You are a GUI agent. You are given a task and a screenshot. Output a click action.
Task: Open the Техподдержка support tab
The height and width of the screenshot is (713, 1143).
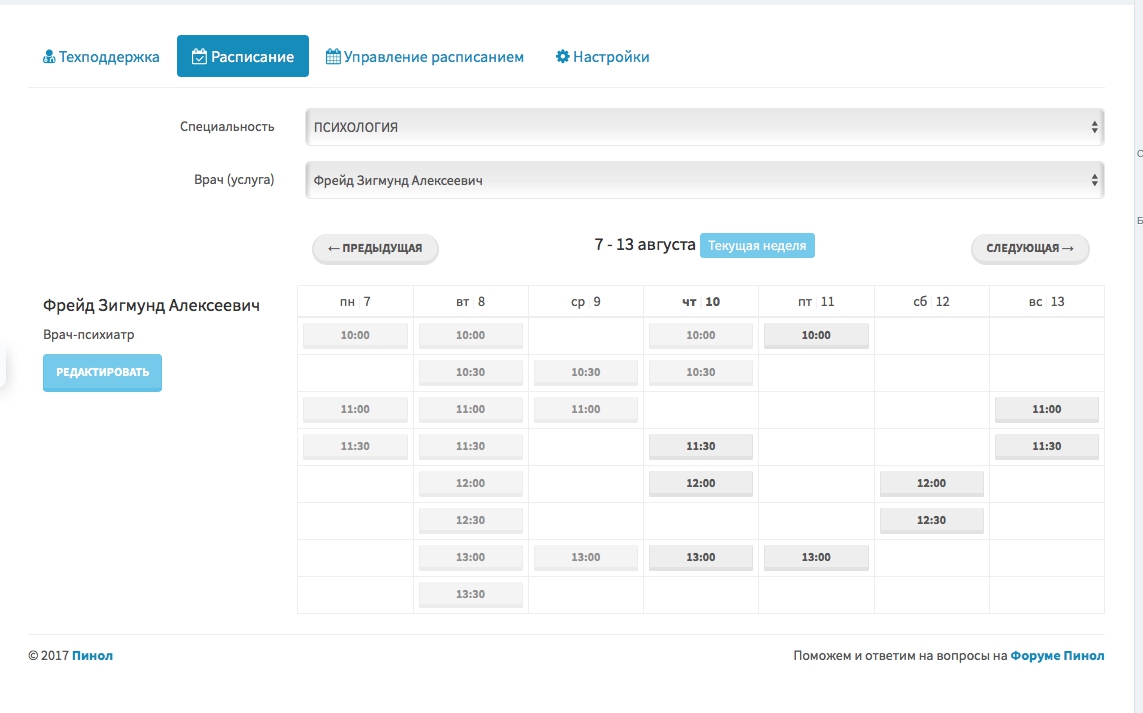pos(101,57)
